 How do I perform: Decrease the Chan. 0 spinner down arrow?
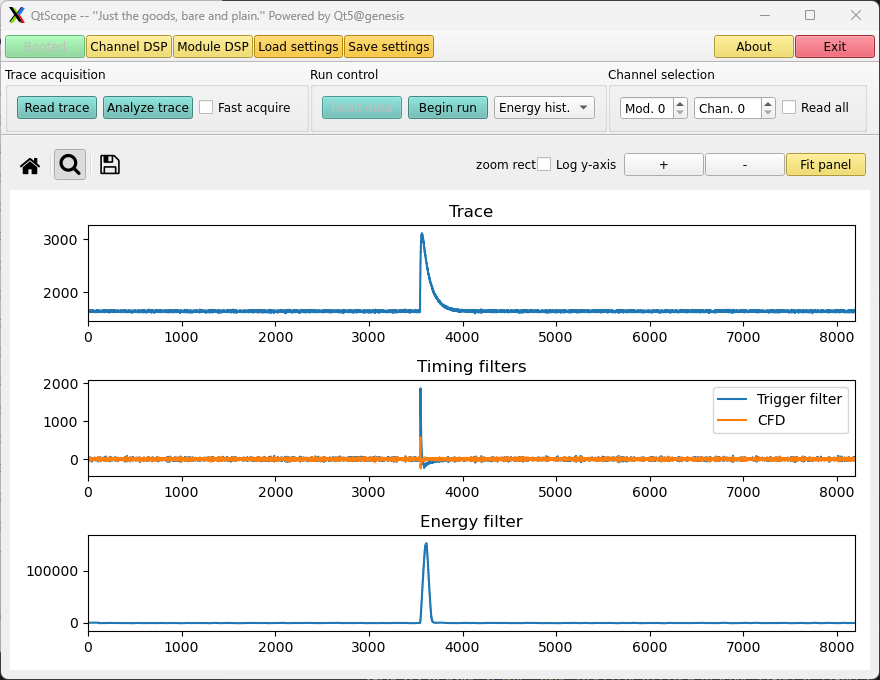point(768,113)
